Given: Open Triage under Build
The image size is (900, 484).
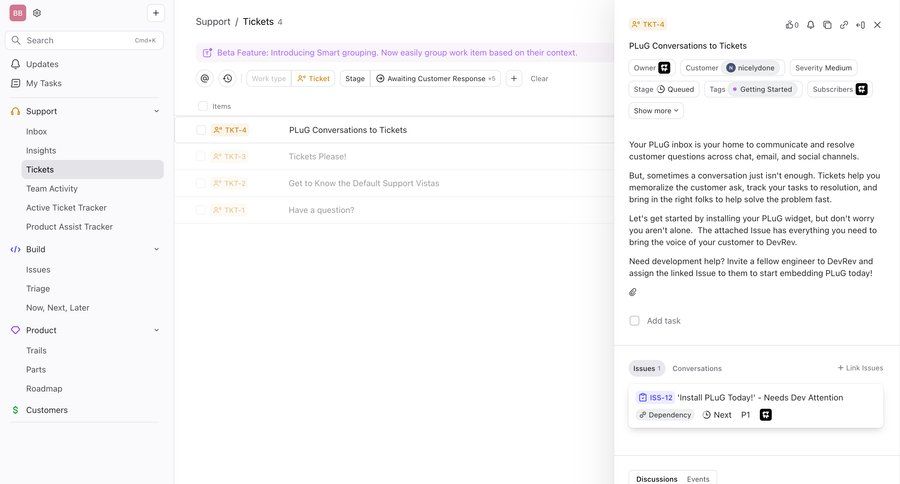Looking at the screenshot, I should click(38, 288).
